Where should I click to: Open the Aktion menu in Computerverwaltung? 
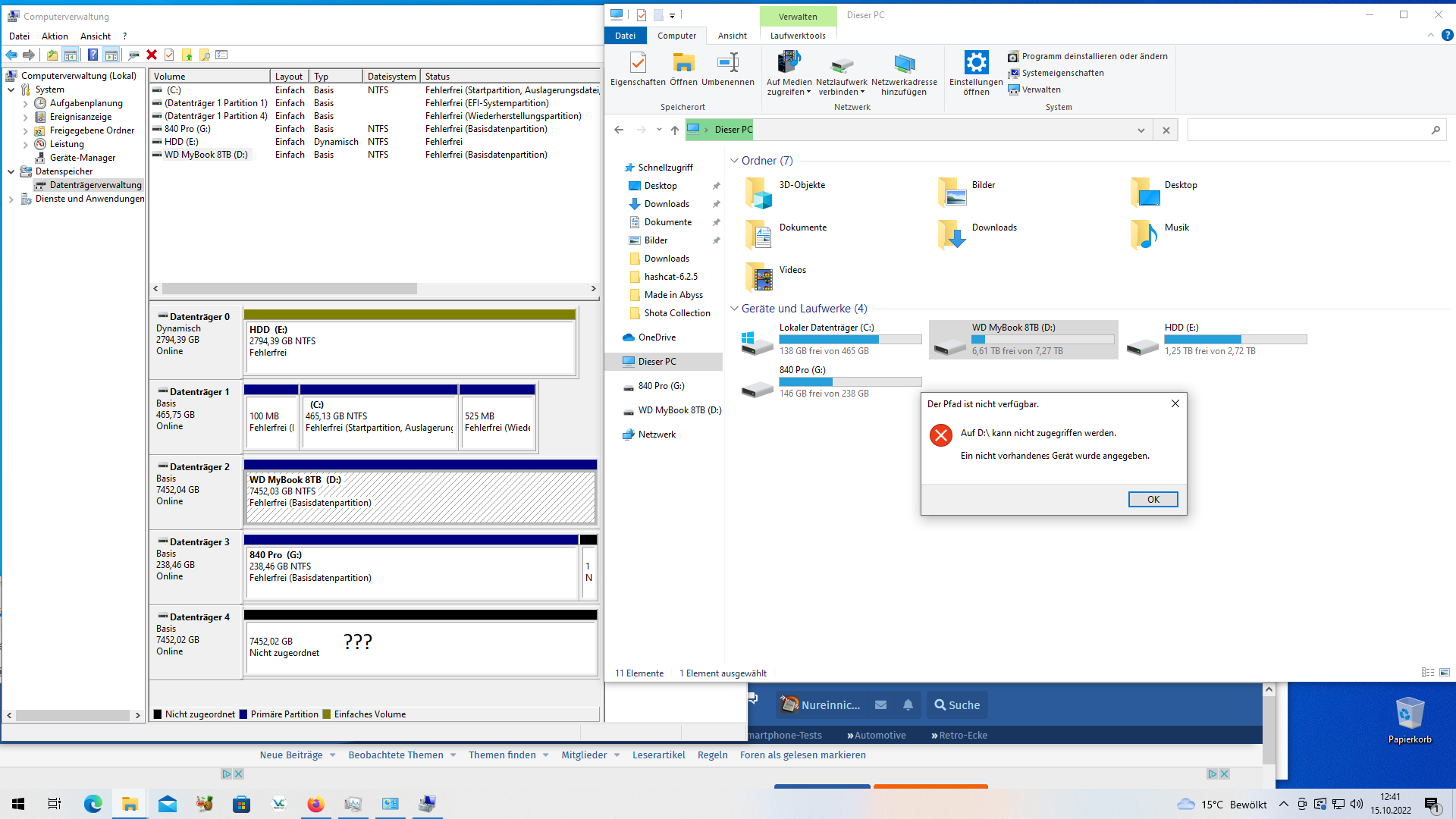[54, 36]
